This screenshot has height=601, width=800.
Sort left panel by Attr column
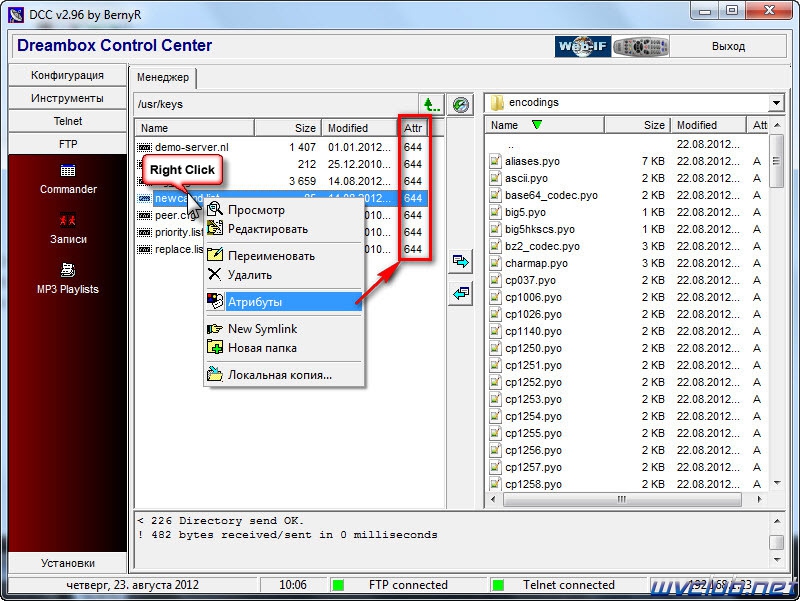pos(413,128)
